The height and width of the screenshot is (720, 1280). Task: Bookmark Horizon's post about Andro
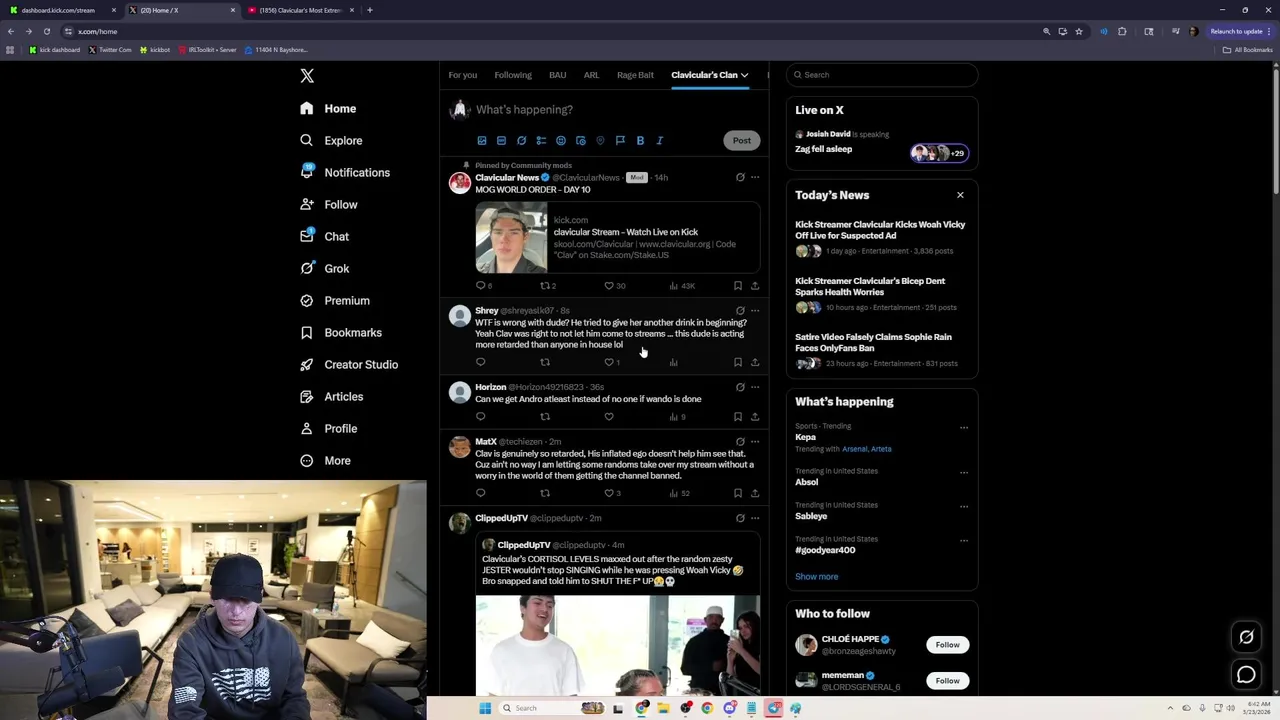click(738, 416)
